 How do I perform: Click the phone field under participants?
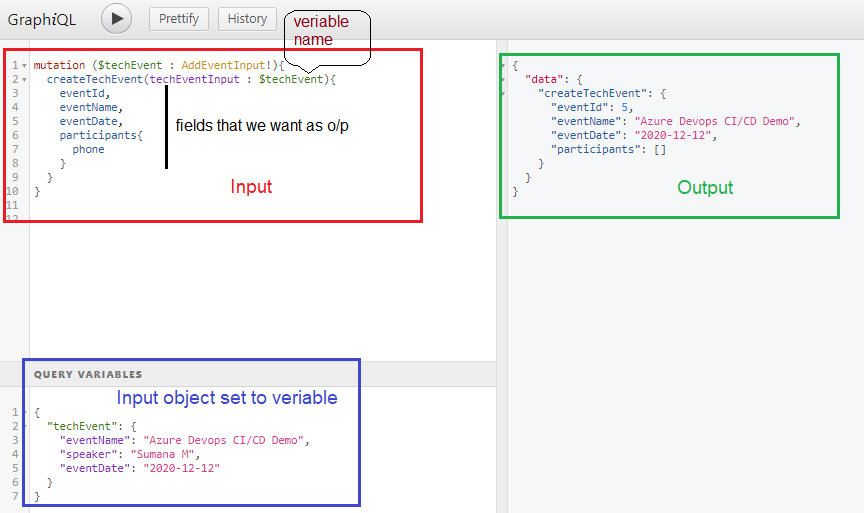88,149
